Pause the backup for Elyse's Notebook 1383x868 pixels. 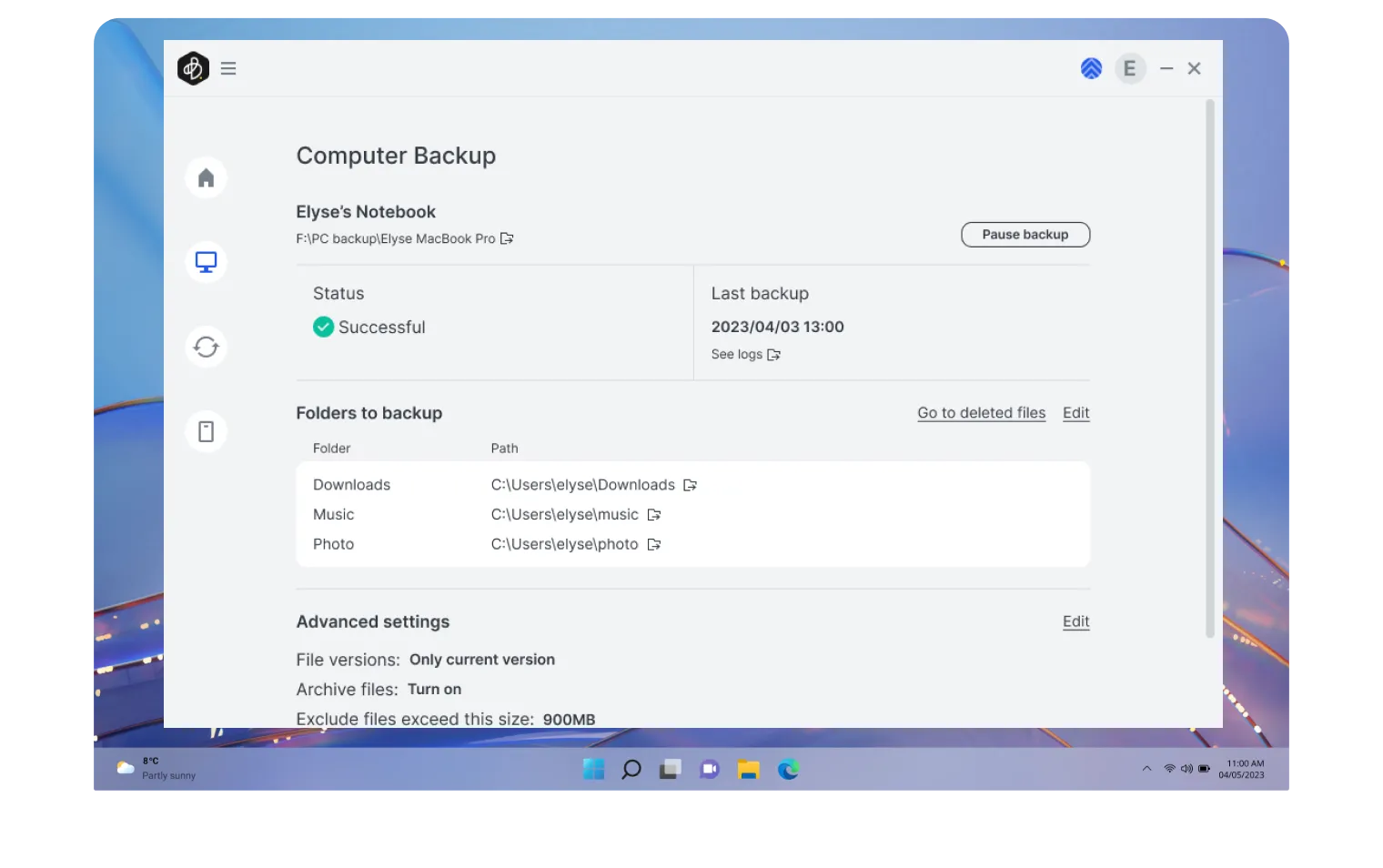(1025, 234)
